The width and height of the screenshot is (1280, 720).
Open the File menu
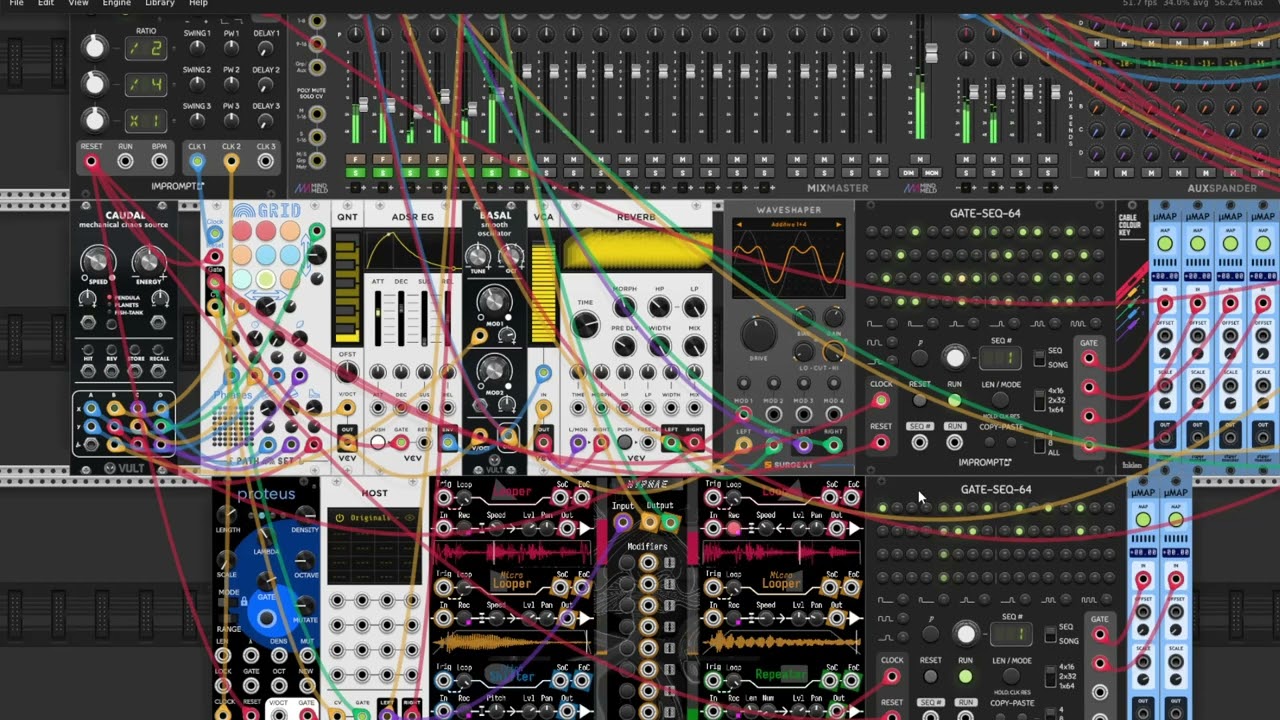pos(16,3)
